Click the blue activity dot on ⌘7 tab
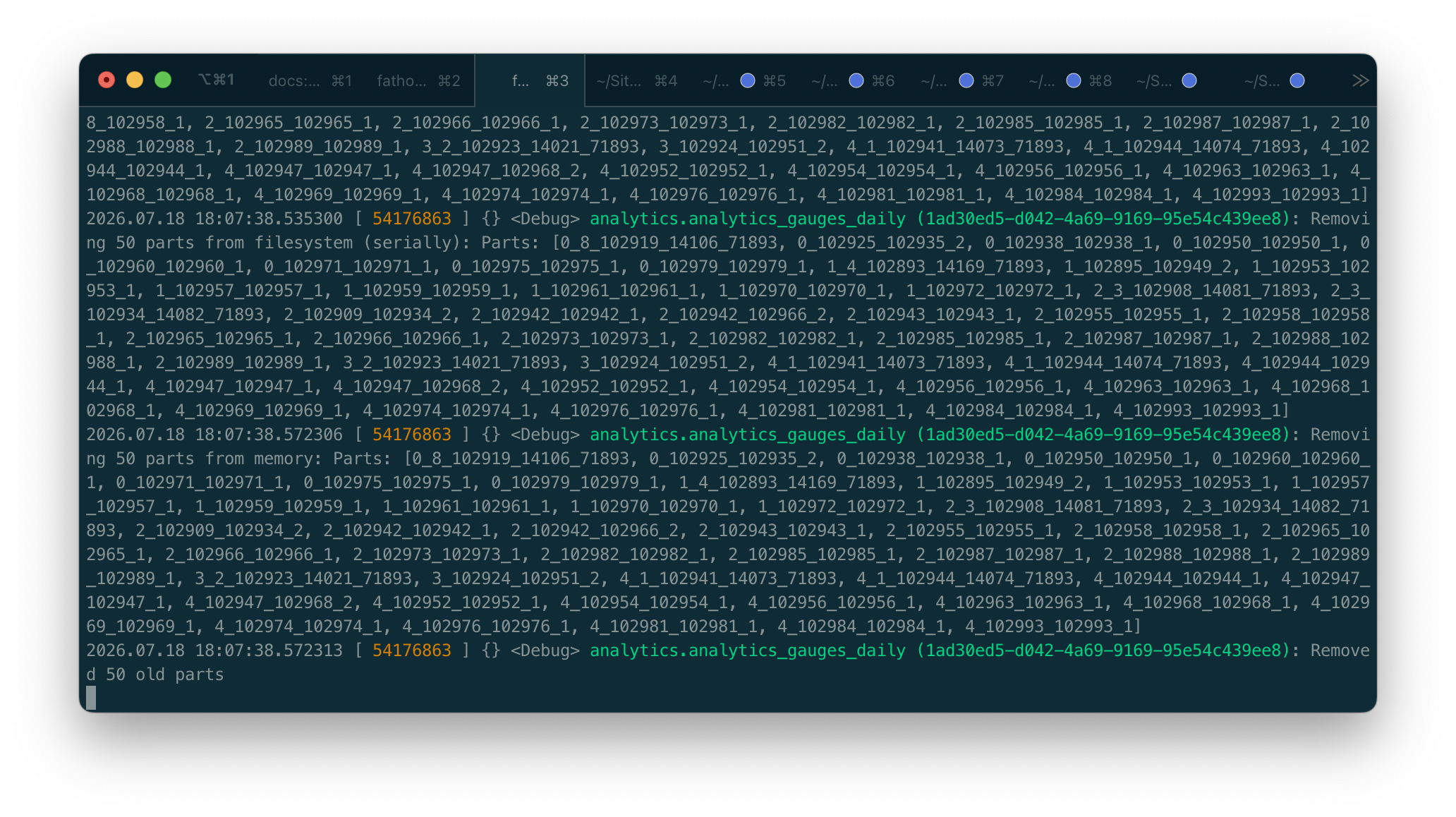 [x=966, y=80]
